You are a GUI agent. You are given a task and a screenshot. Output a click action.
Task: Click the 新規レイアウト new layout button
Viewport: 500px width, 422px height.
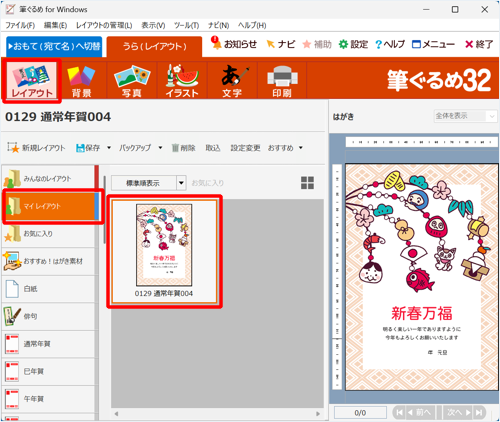point(37,148)
